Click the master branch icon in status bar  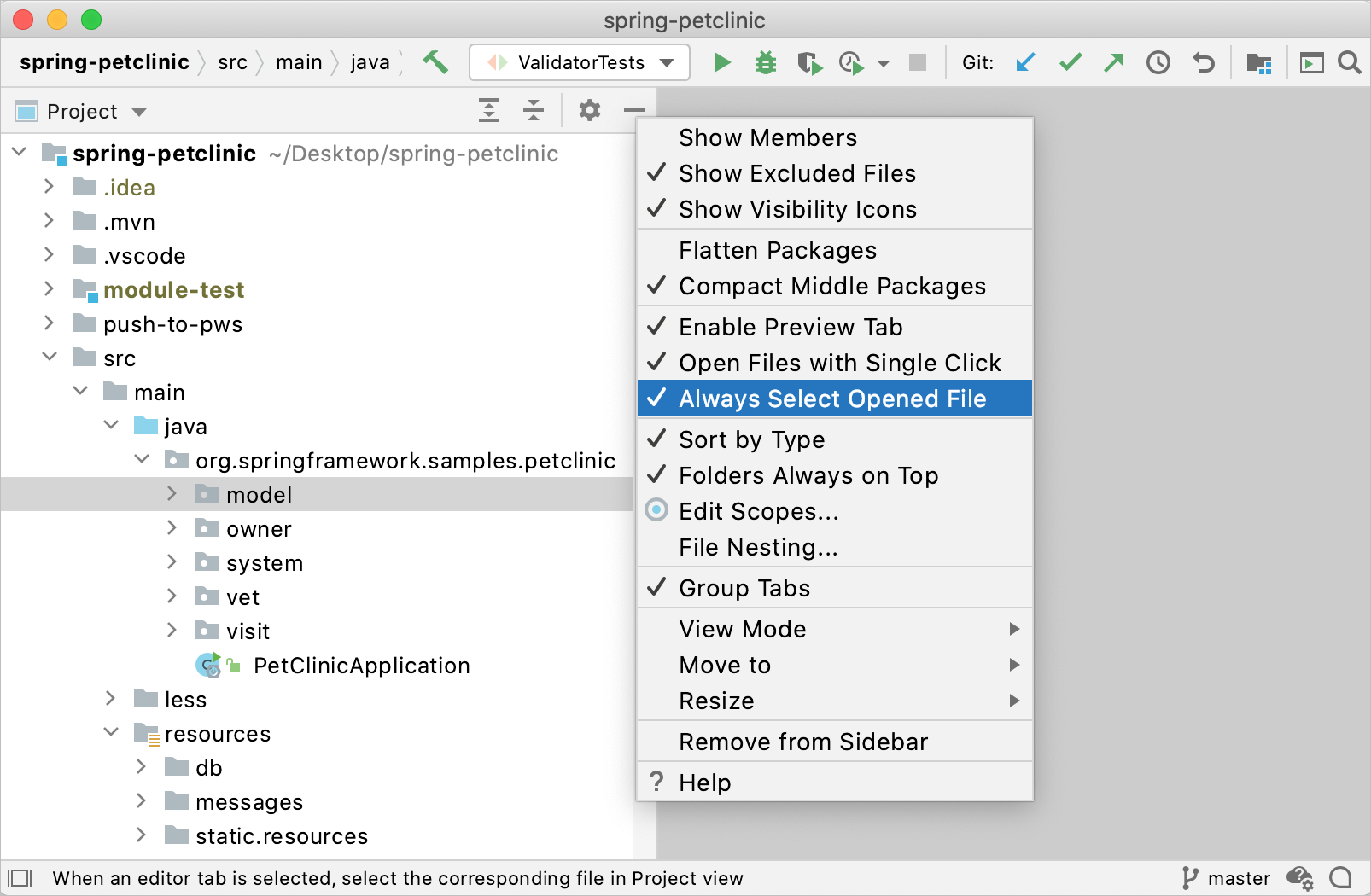click(x=1190, y=878)
